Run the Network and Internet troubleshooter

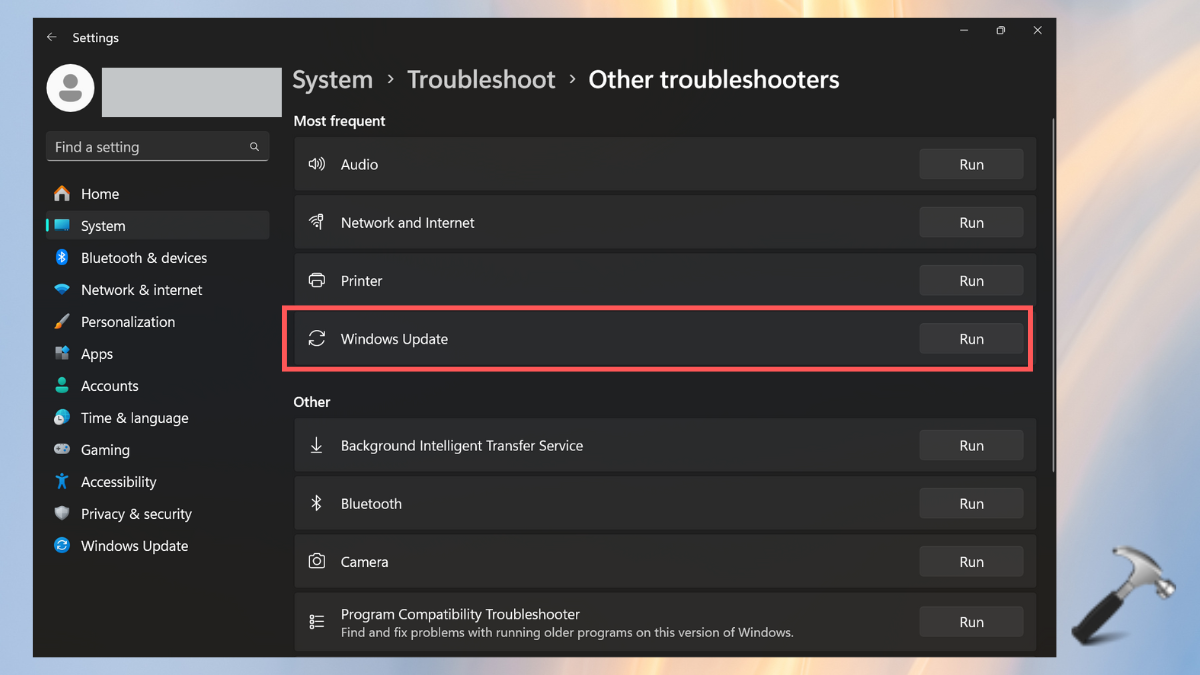tap(971, 222)
